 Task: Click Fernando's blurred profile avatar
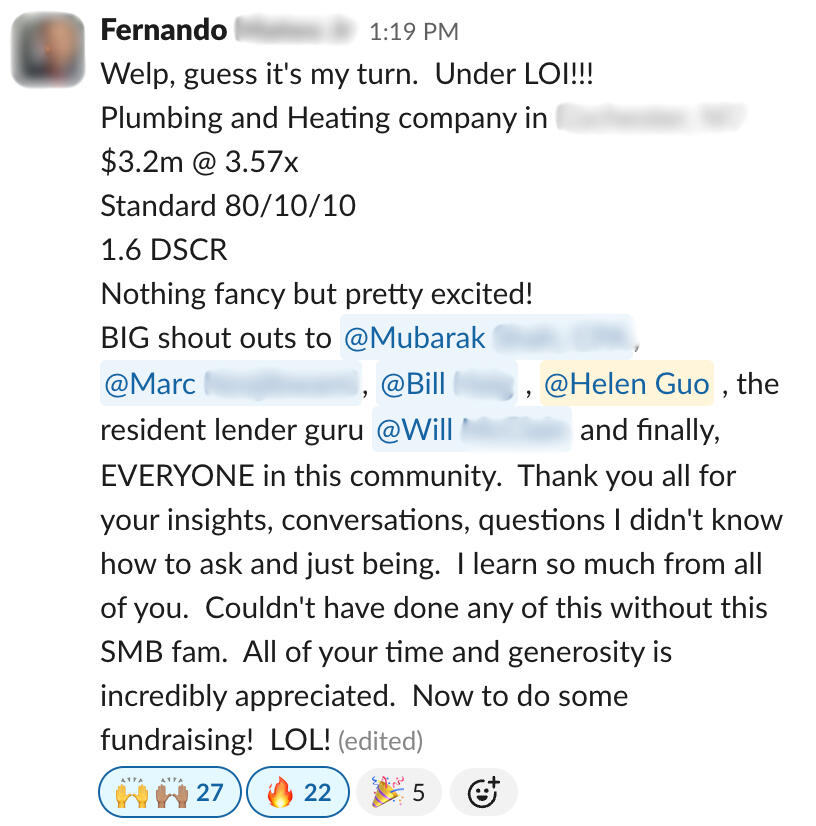[x=50, y=50]
